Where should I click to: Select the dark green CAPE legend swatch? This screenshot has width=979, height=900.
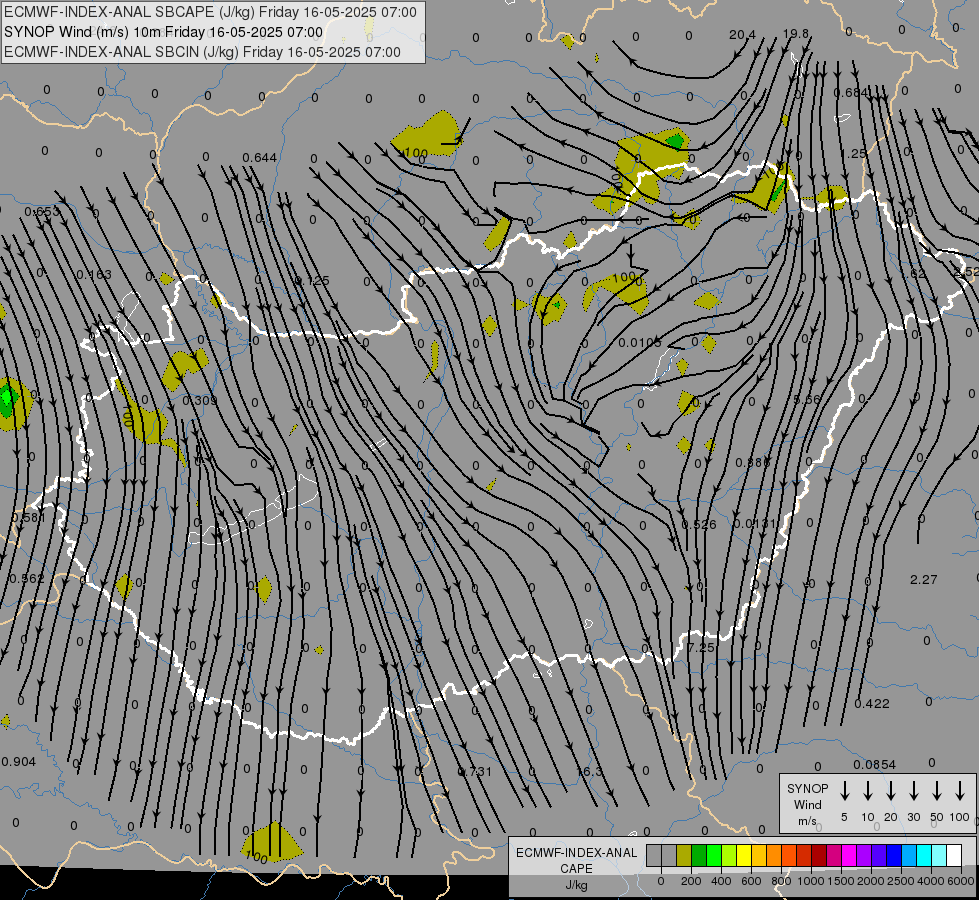pos(699,856)
